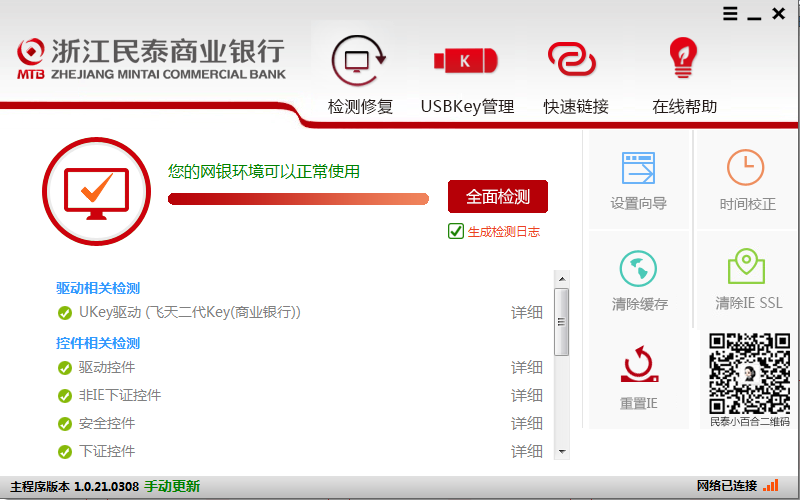Open the 快速链接 chain link icon
This screenshot has height=500, width=800.
pos(571,59)
